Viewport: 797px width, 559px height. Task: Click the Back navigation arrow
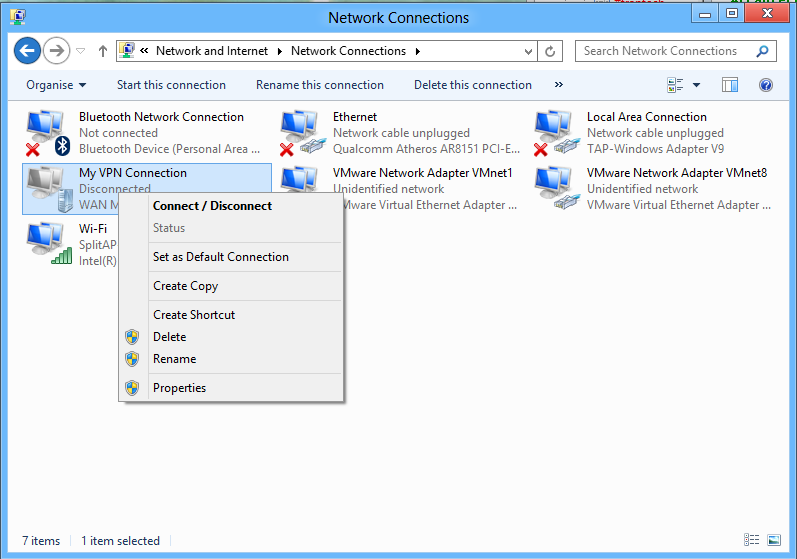click(x=28, y=51)
